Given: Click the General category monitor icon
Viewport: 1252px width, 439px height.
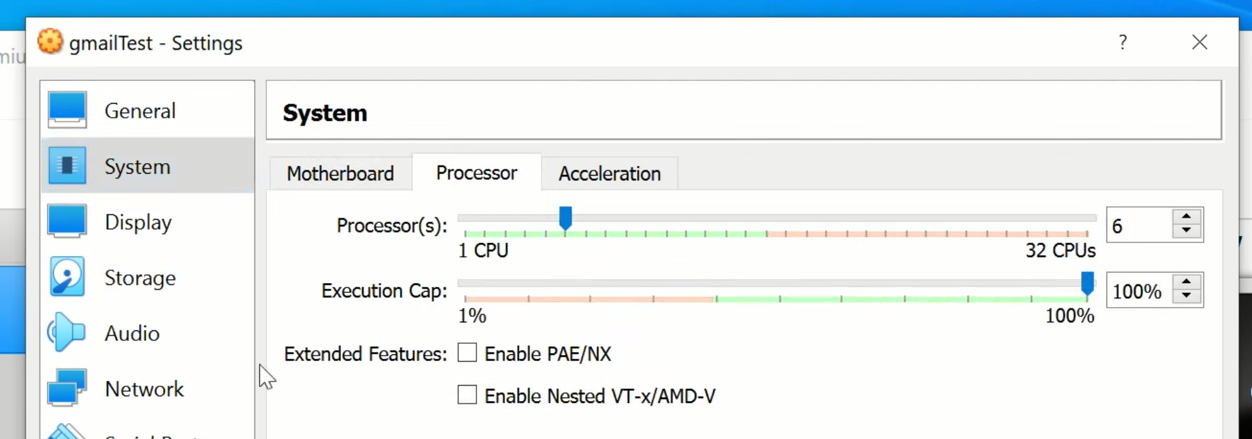Looking at the screenshot, I should (67, 110).
